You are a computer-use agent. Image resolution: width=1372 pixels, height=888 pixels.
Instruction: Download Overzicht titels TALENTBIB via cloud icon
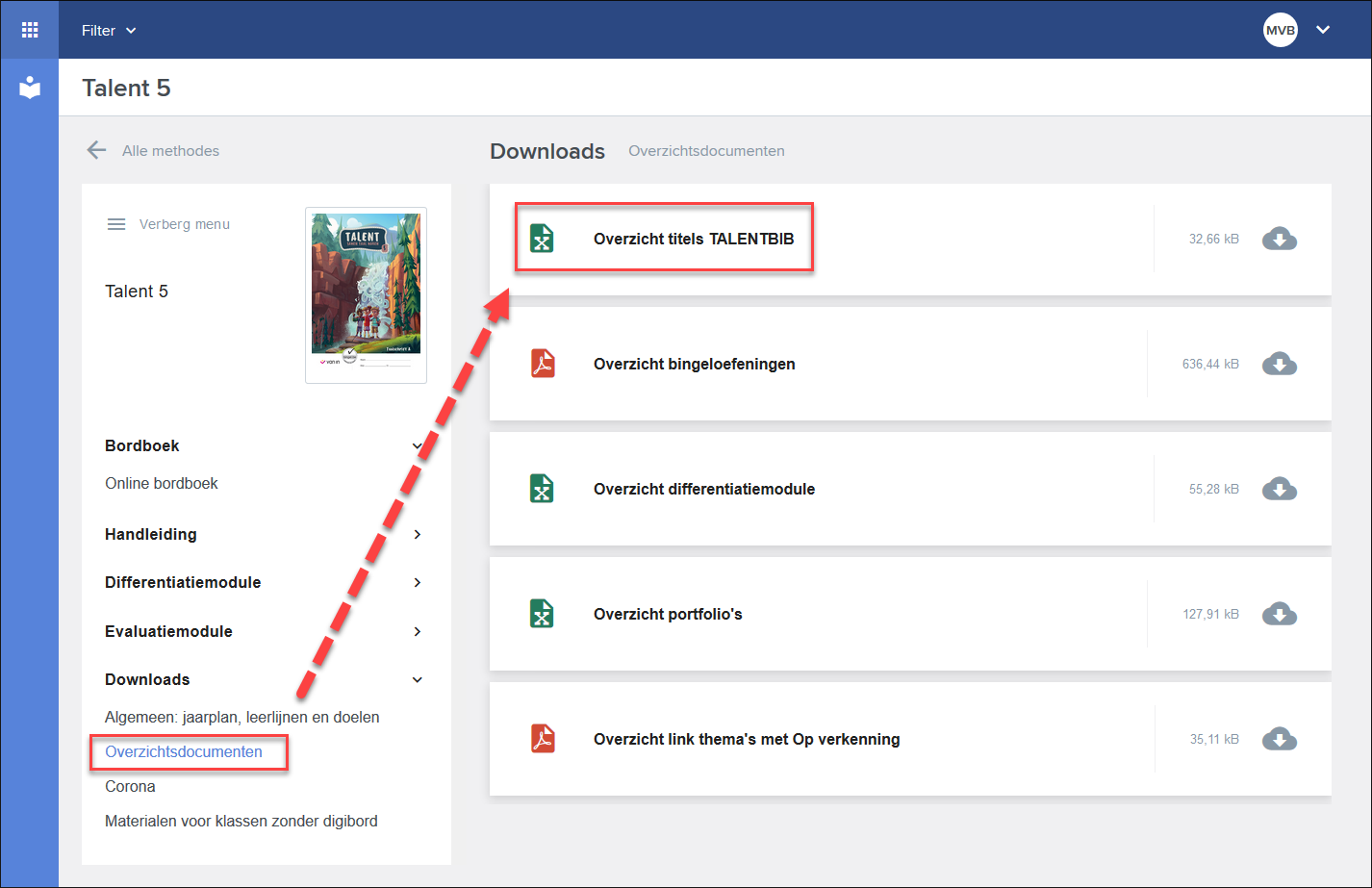[1279, 239]
